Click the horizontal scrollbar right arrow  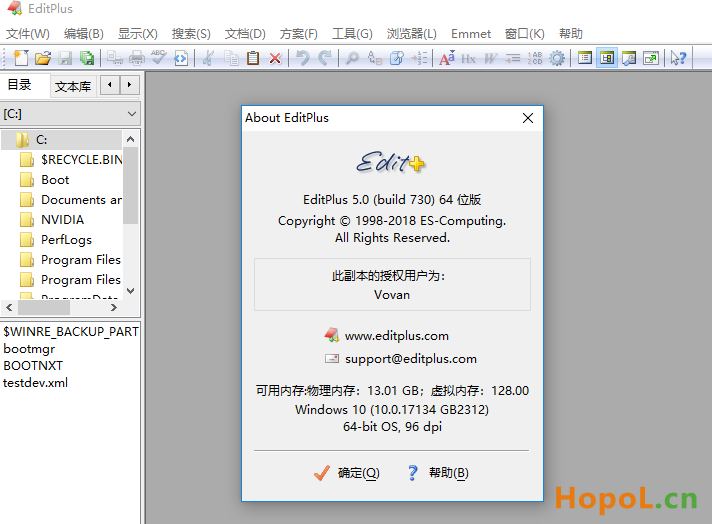click(114, 307)
